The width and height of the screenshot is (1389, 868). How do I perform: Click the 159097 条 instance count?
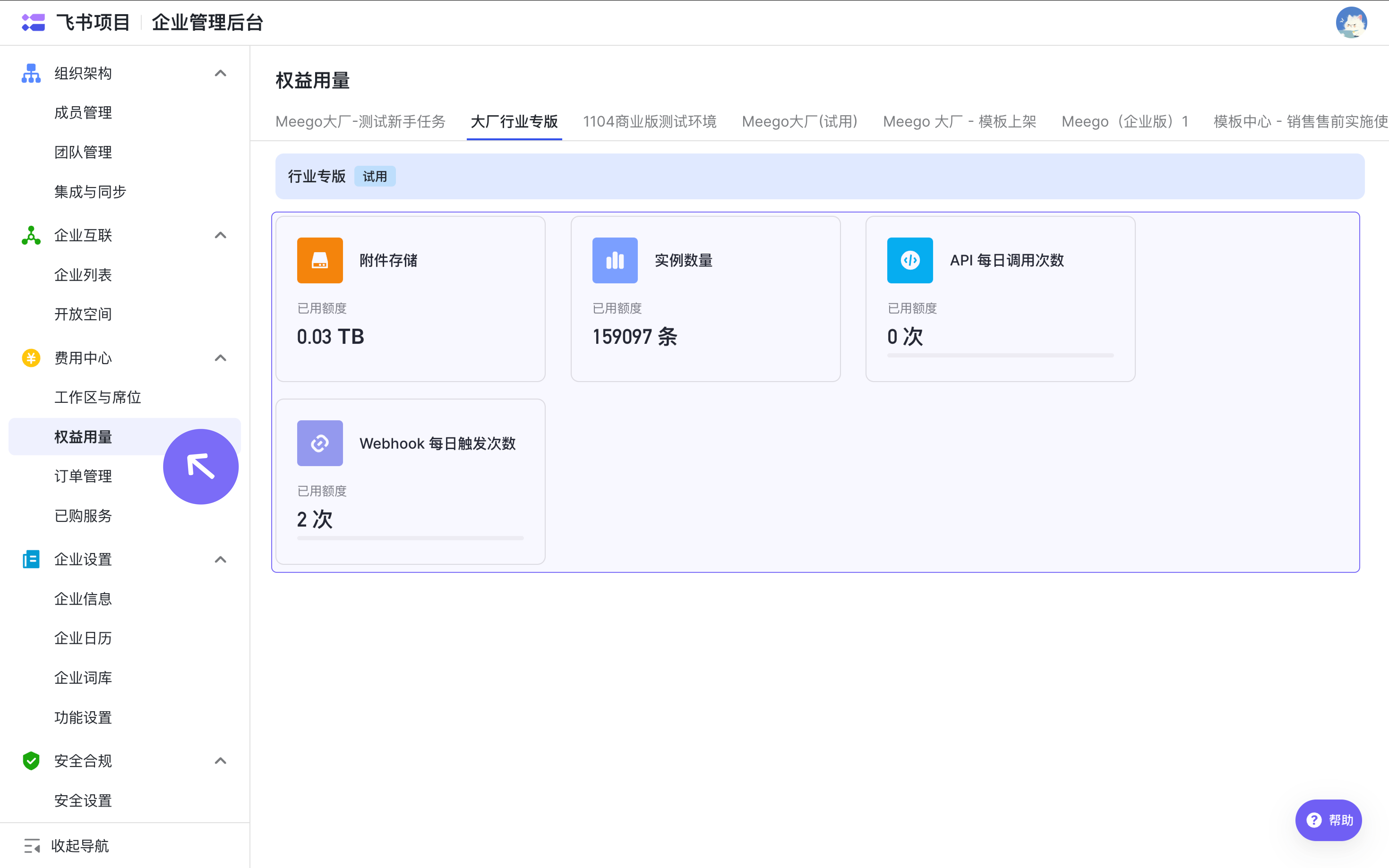point(635,336)
